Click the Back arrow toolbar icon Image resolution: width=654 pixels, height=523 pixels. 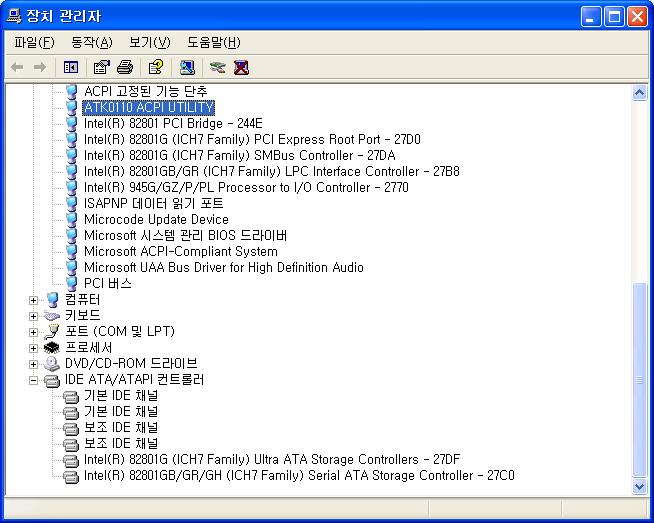[x=17, y=67]
